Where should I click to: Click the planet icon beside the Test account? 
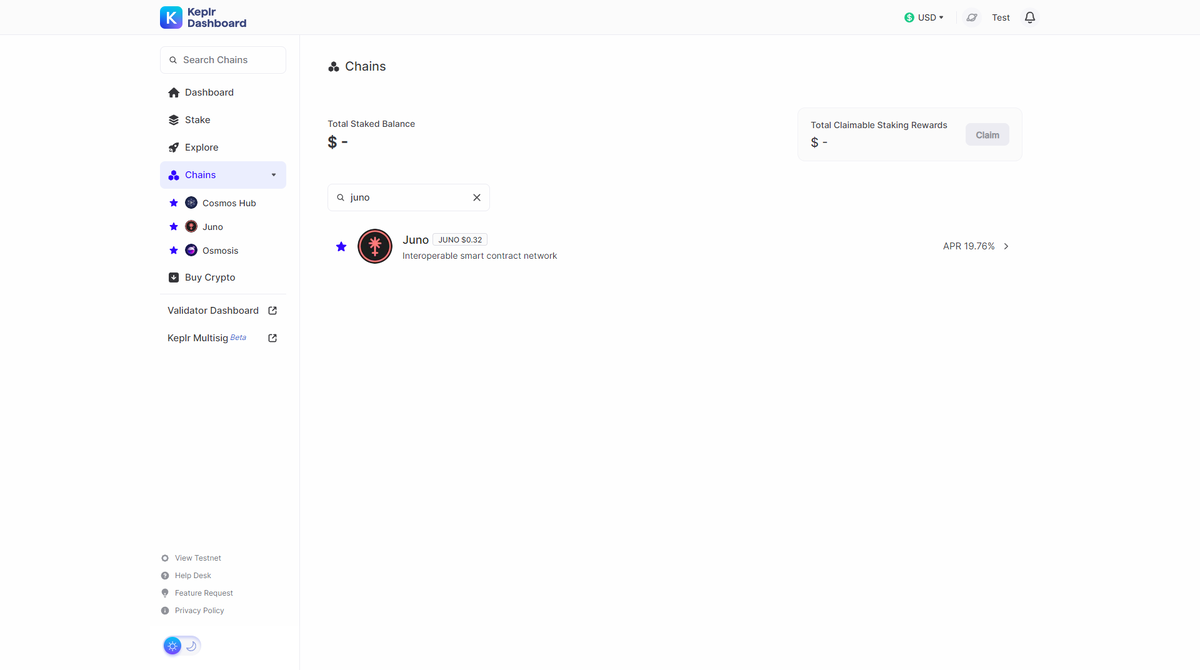[971, 17]
